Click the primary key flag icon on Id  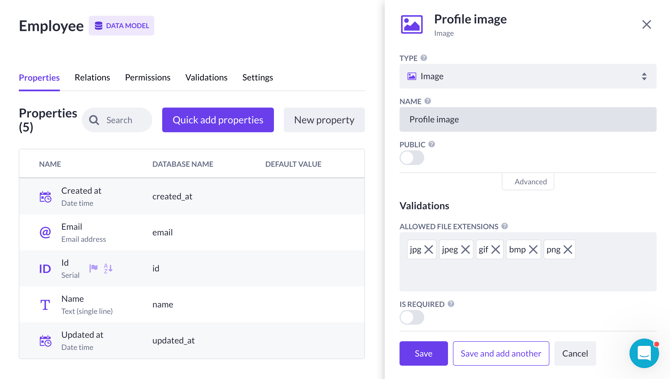[93, 268]
